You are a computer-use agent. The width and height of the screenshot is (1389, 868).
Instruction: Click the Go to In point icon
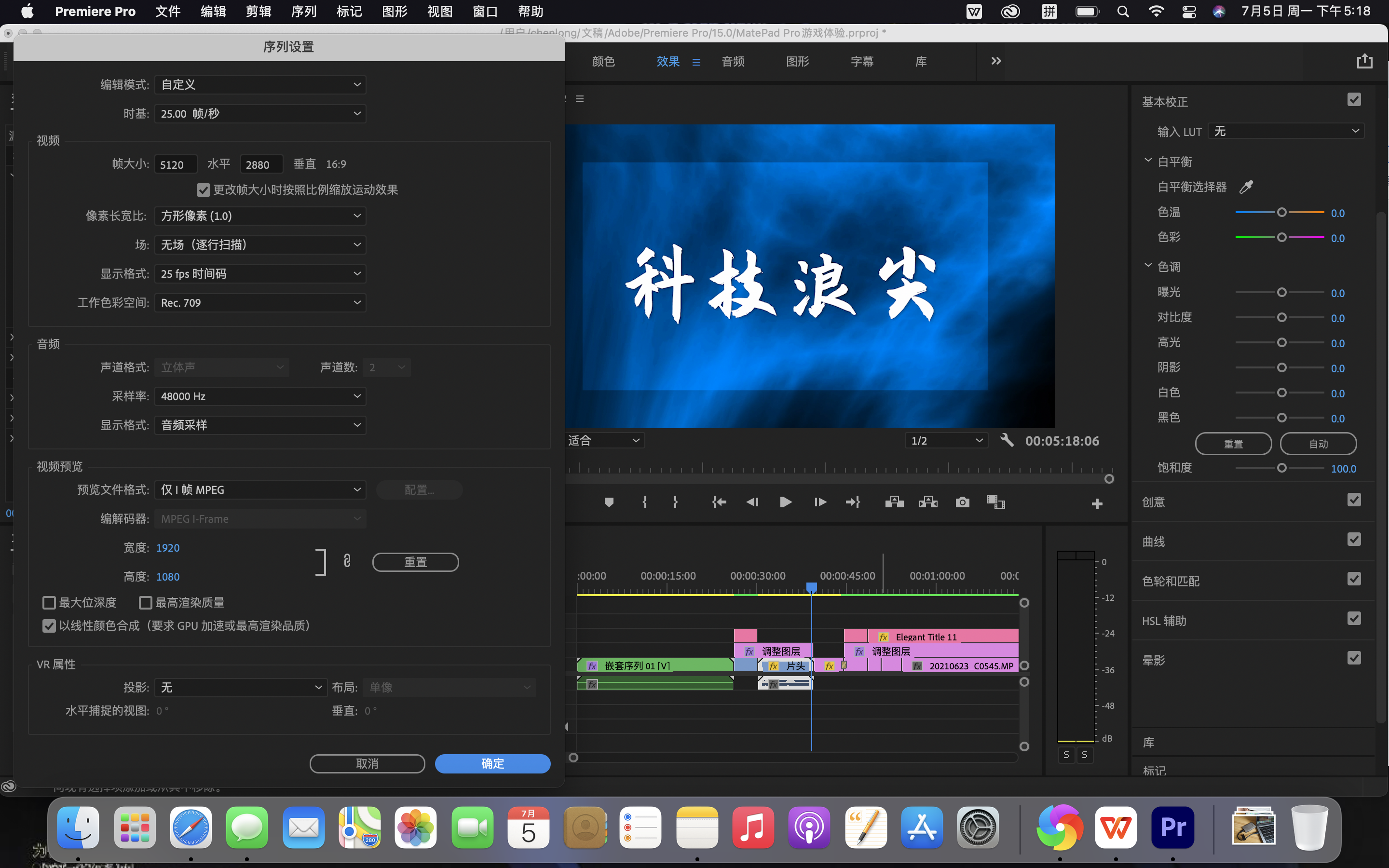(x=719, y=502)
